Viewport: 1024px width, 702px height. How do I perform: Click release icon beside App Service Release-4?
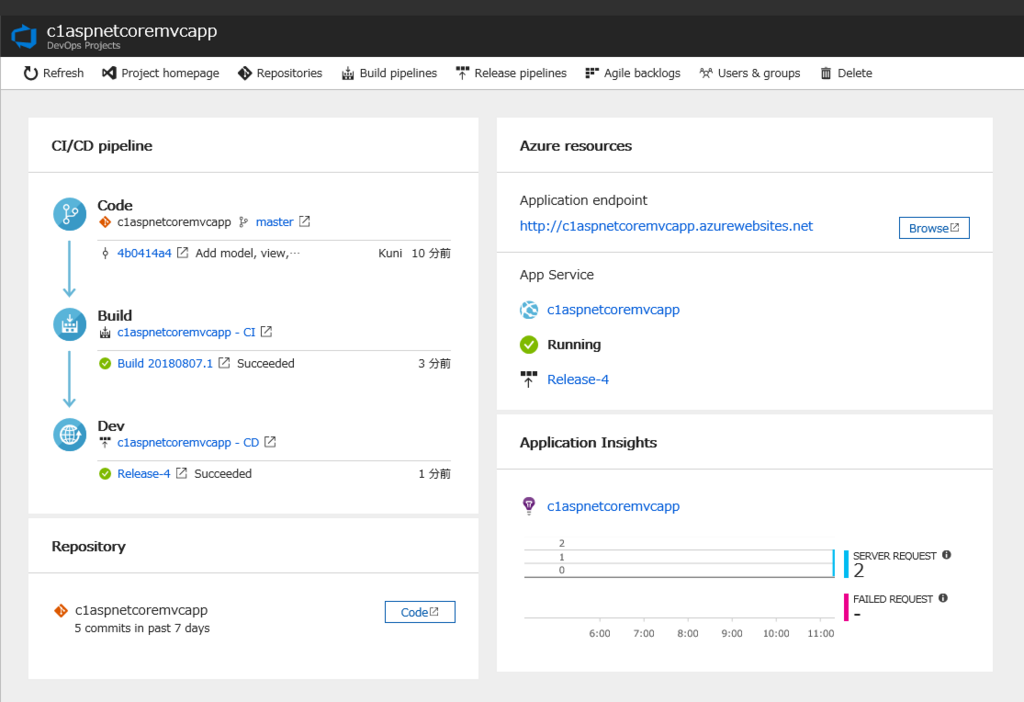528,379
